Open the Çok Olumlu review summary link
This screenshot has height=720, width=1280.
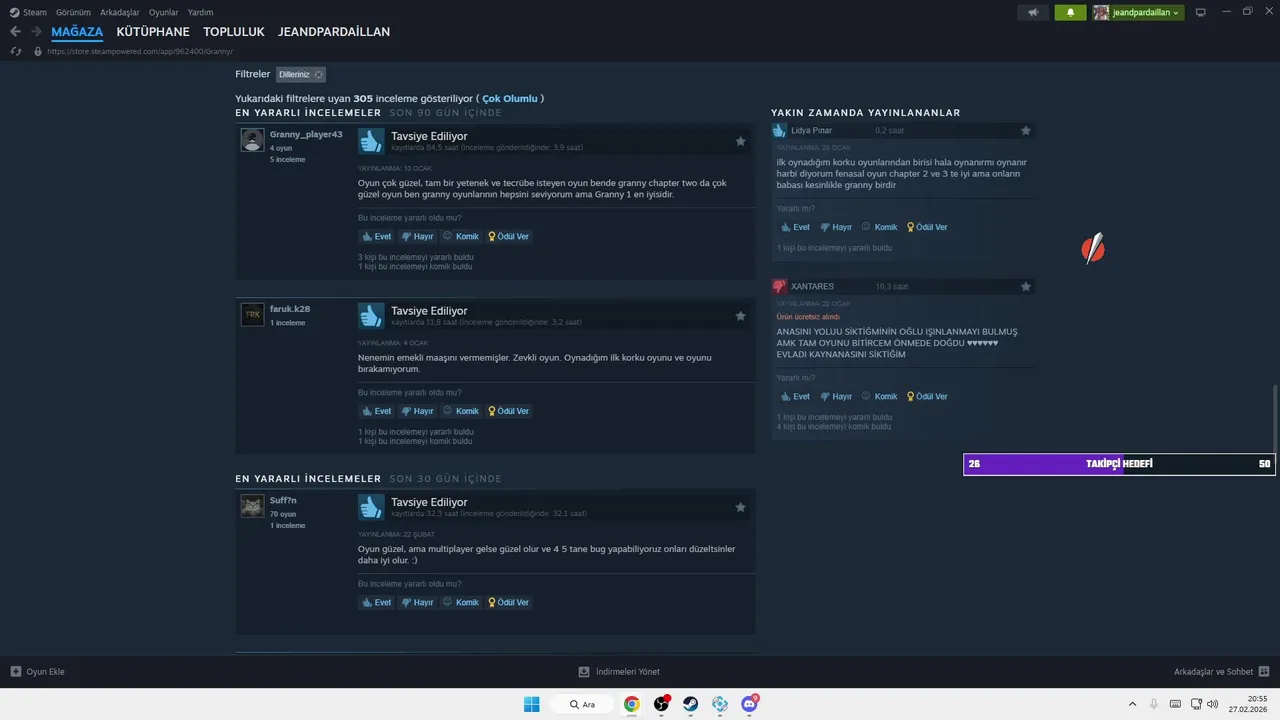pyautogui.click(x=510, y=99)
